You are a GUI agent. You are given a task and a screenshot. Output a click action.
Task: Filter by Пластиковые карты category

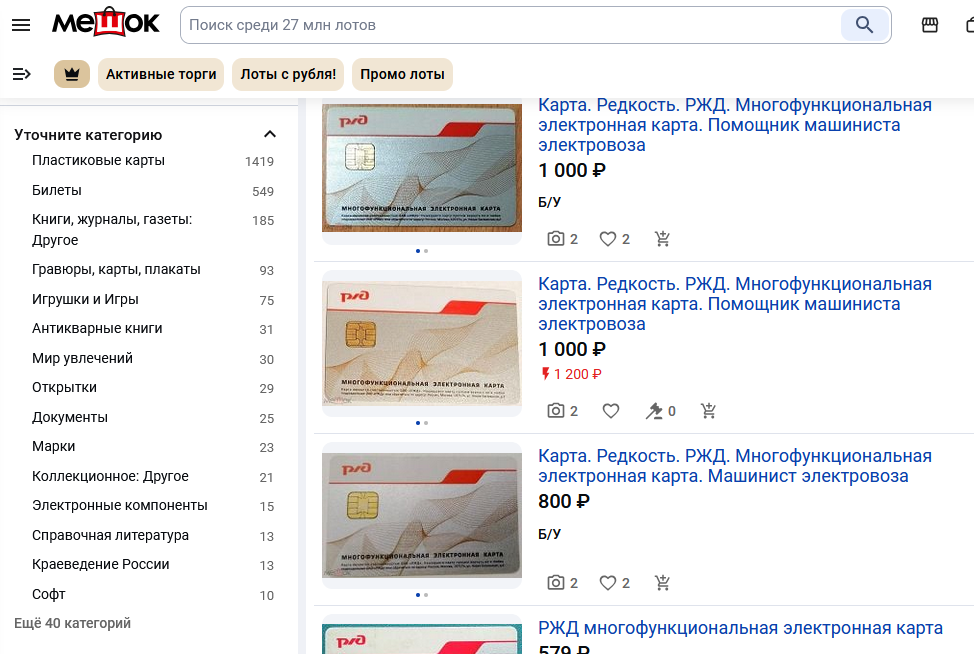[98, 160]
